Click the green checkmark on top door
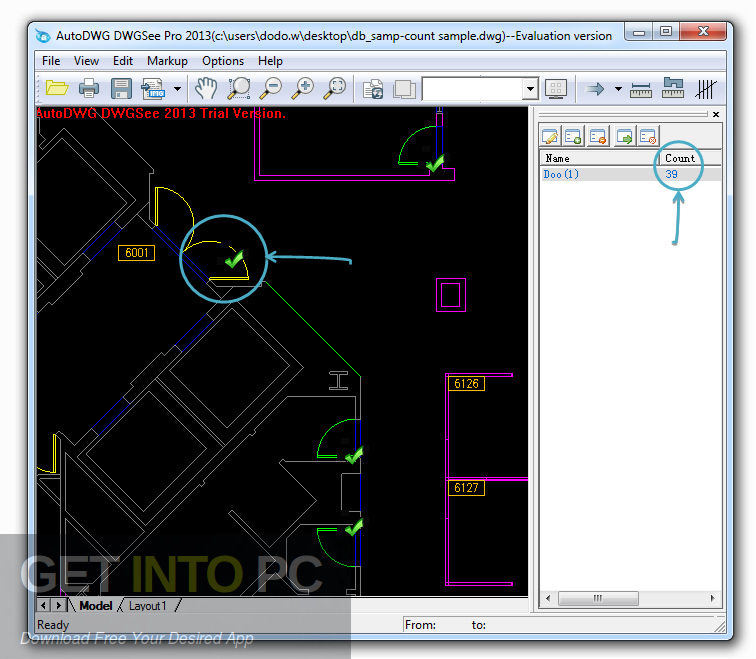The image size is (756, 659). tap(435, 163)
